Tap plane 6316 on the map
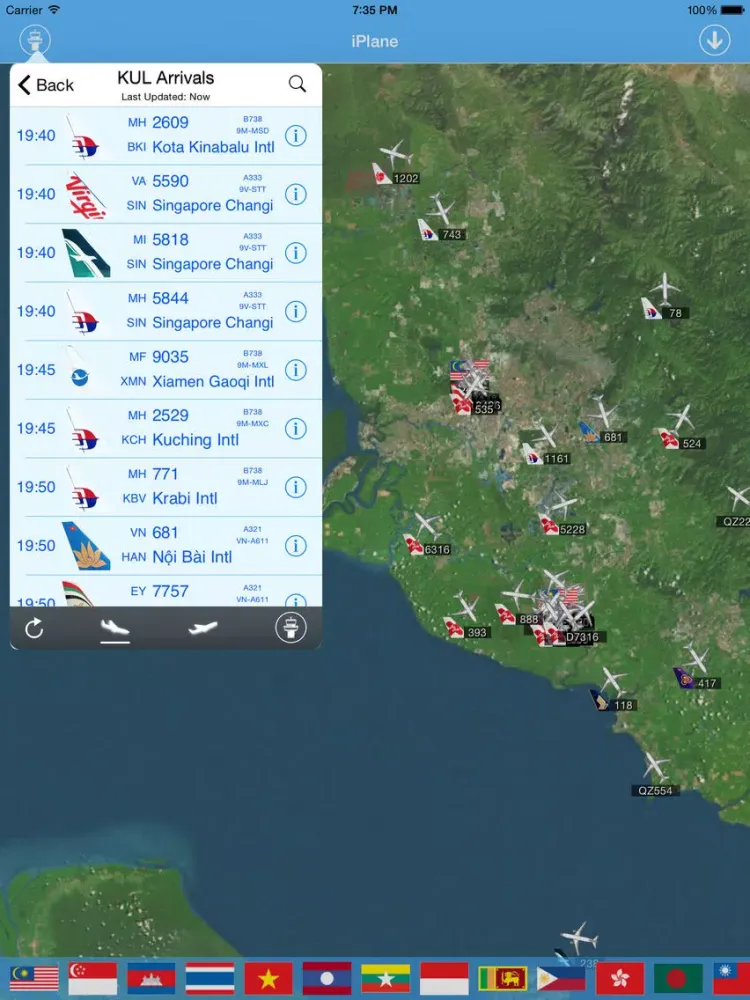 [x=427, y=536]
